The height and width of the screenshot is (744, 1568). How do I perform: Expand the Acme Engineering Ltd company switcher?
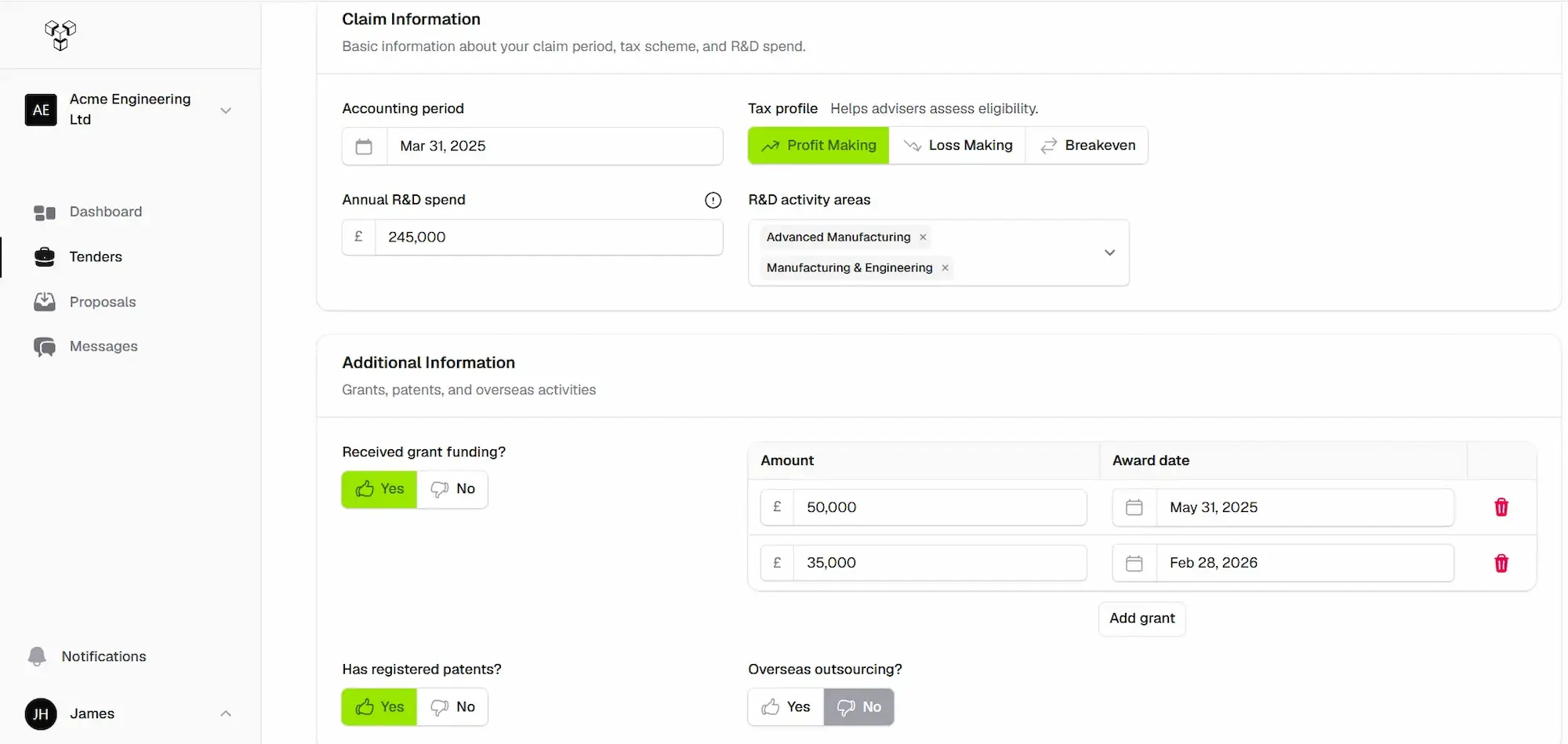click(x=226, y=111)
